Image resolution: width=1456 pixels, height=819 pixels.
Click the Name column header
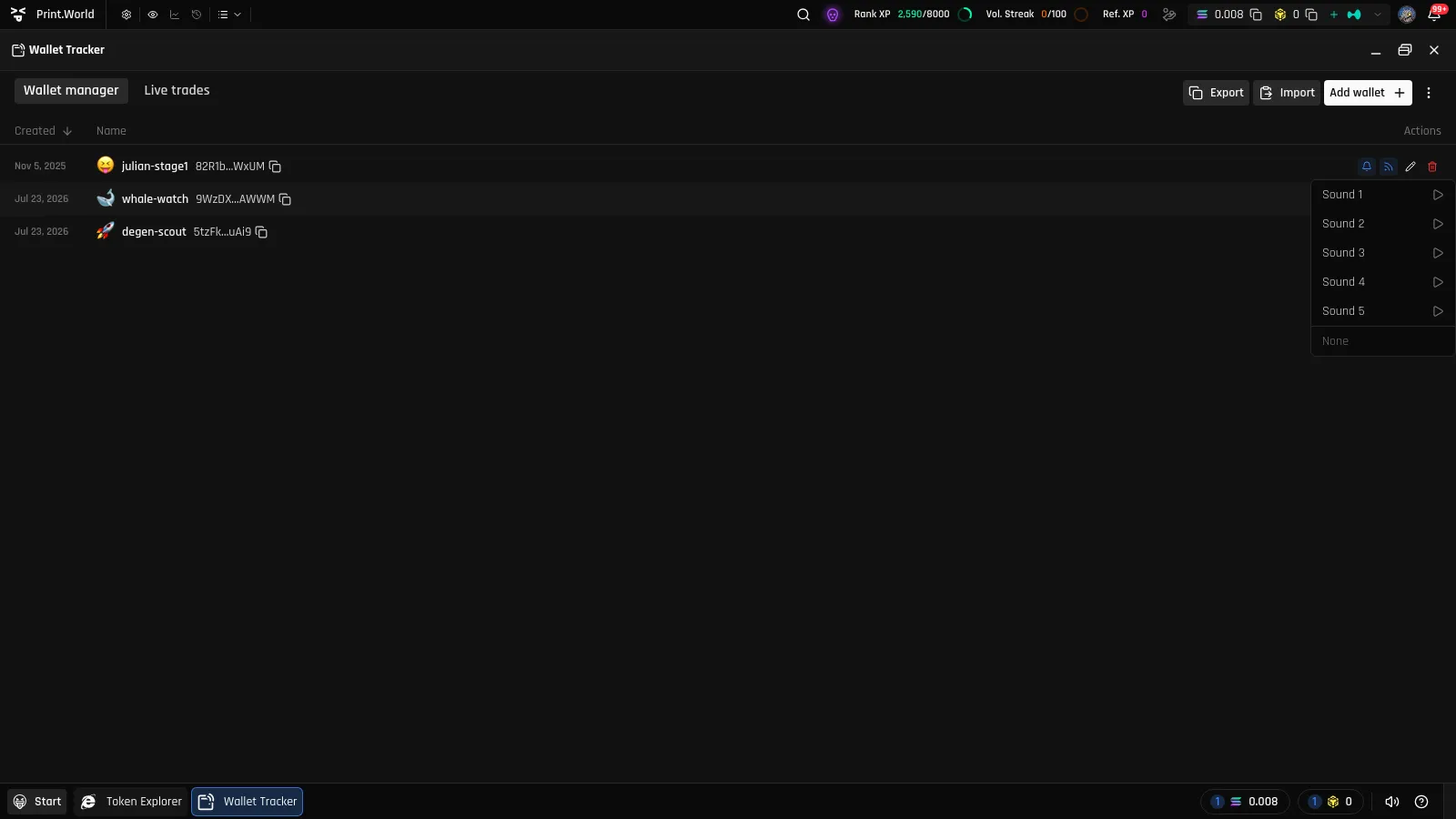pos(111,131)
